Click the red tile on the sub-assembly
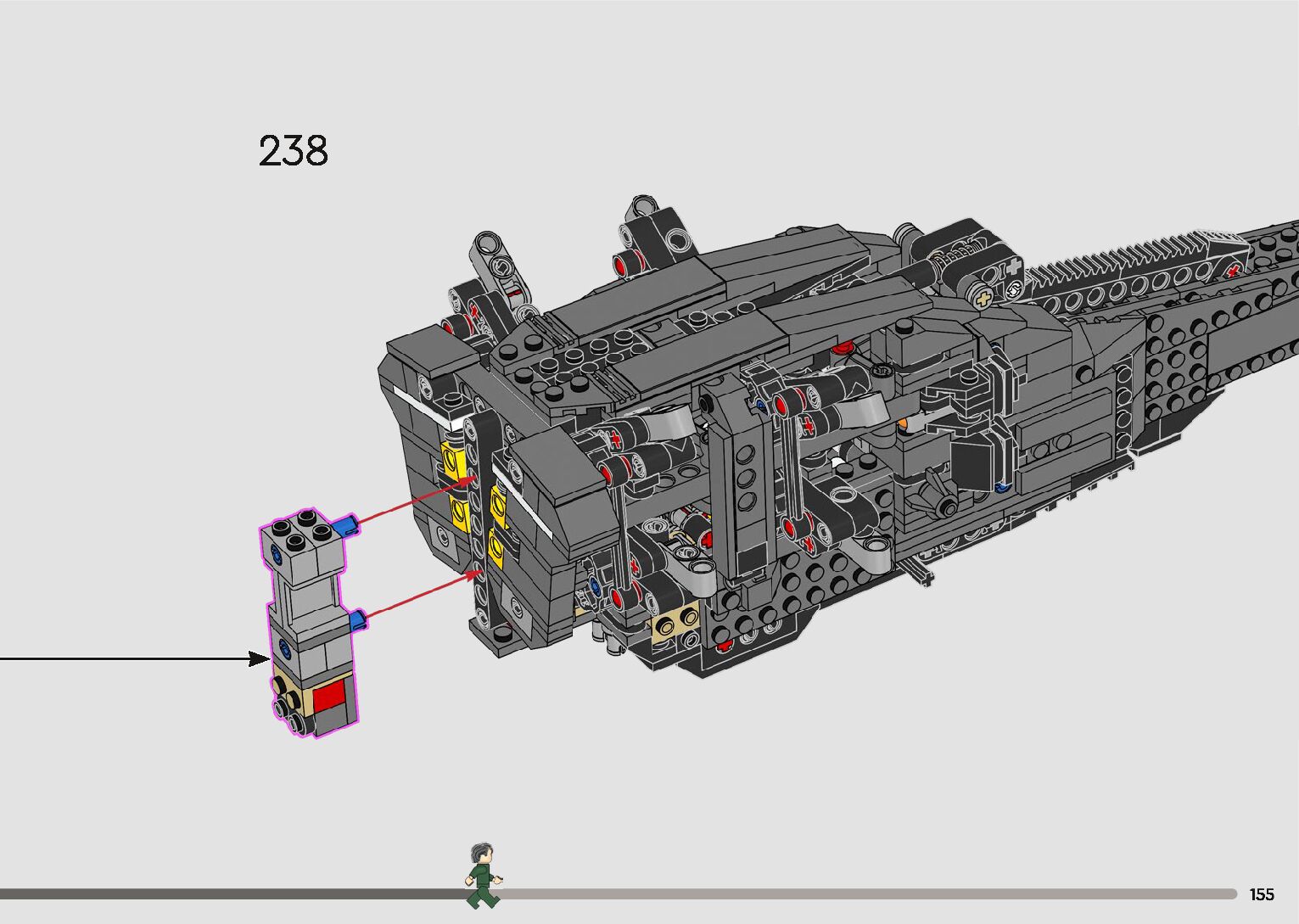Viewport: 1299px width, 924px height. pyautogui.click(x=329, y=696)
